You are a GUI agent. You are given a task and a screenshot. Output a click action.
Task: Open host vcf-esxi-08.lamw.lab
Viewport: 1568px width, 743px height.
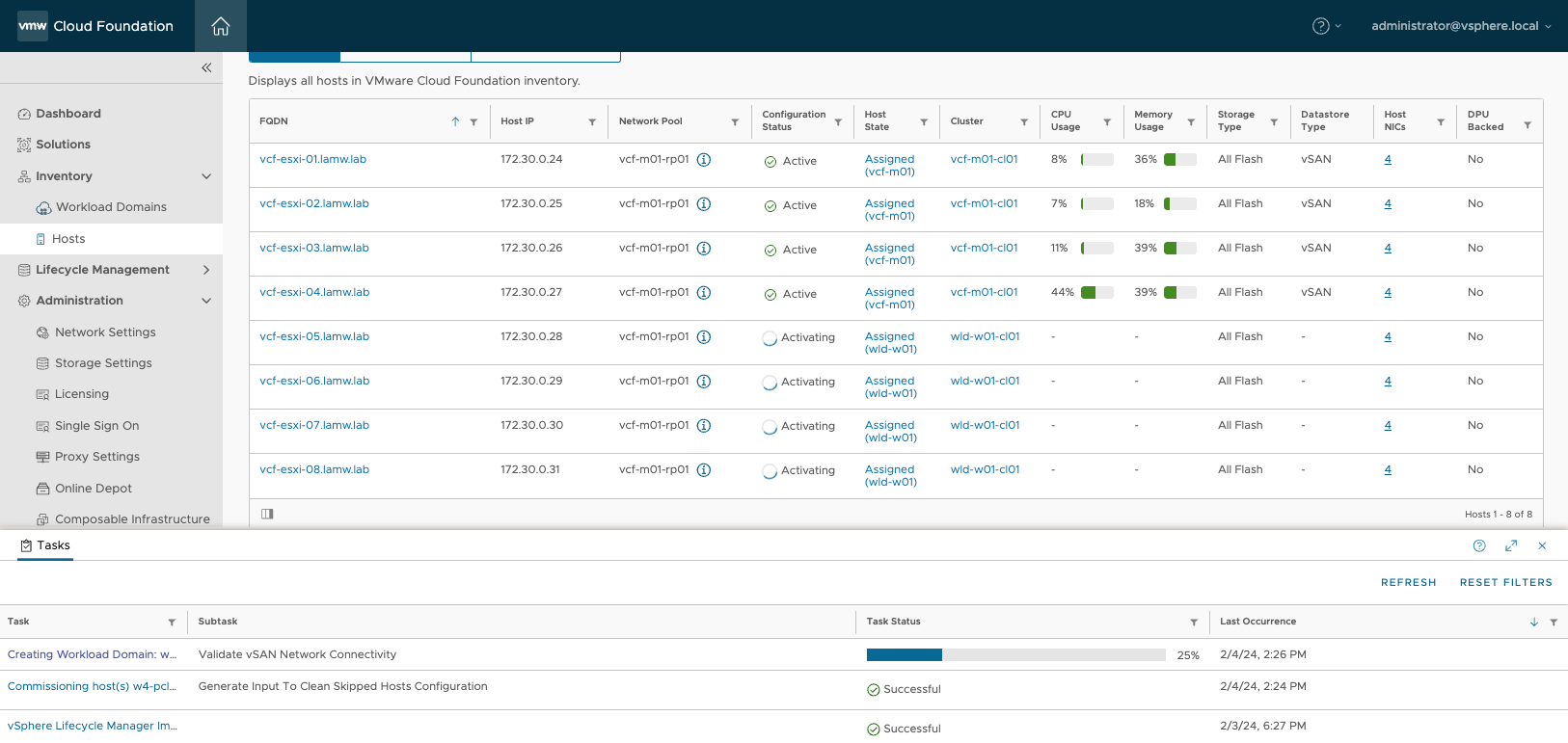[314, 470]
